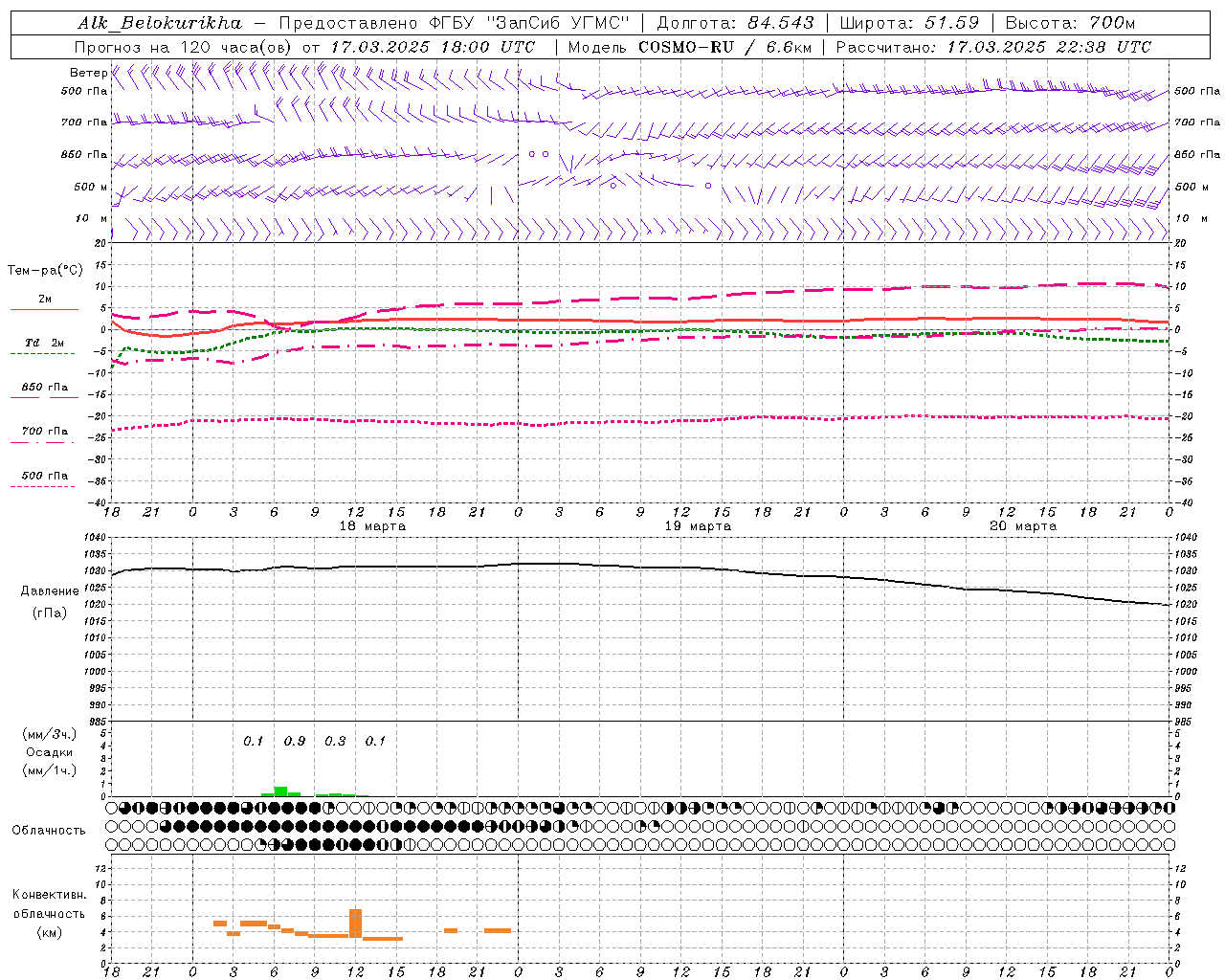1225x980 pixels.
Task: Click the 'Рассчитано' 22:38 UTC timestamp
Action: tap(993, 47)
